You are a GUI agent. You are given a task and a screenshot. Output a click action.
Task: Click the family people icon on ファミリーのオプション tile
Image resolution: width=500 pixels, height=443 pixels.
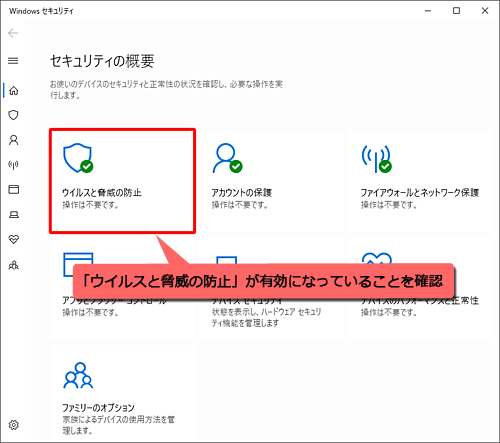pyautogui.click(x=78, y=375)
